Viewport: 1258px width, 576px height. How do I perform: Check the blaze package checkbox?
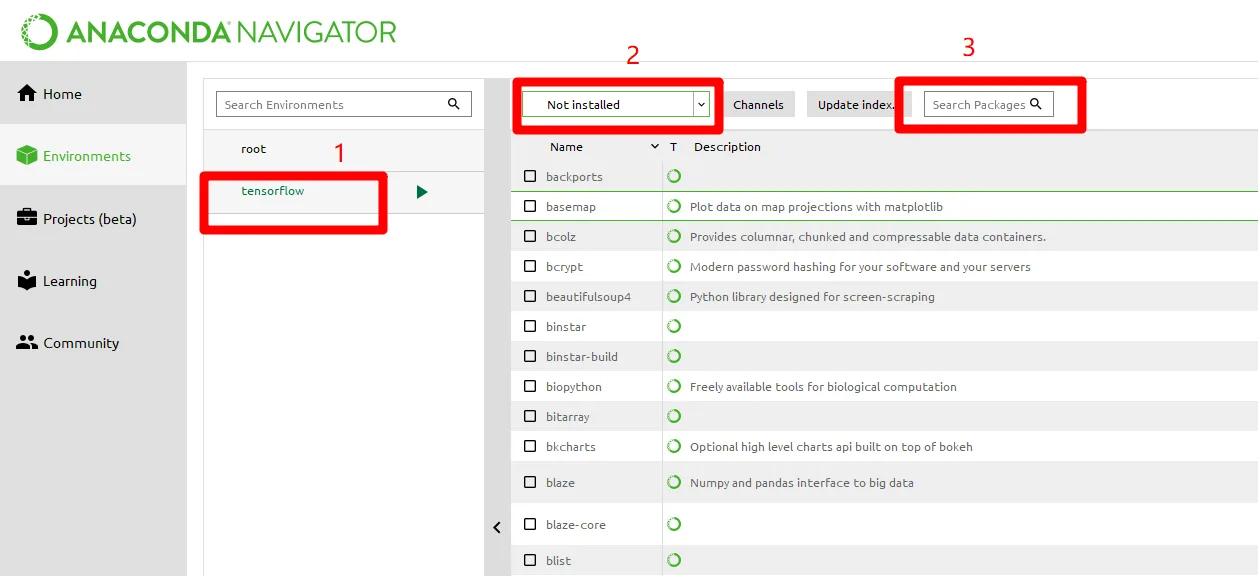[530, 482]
